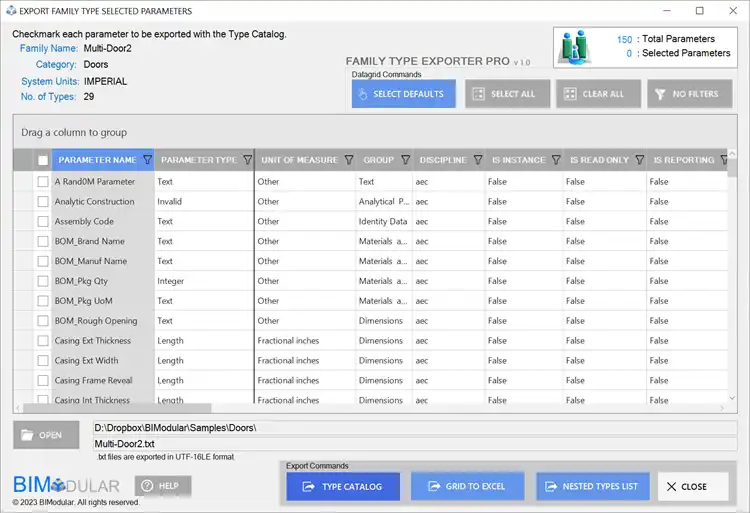The height and width of the screenshot is (513, 750).
Task: Check the BOM_Brand Name checkbox
Action: point(43,241)
